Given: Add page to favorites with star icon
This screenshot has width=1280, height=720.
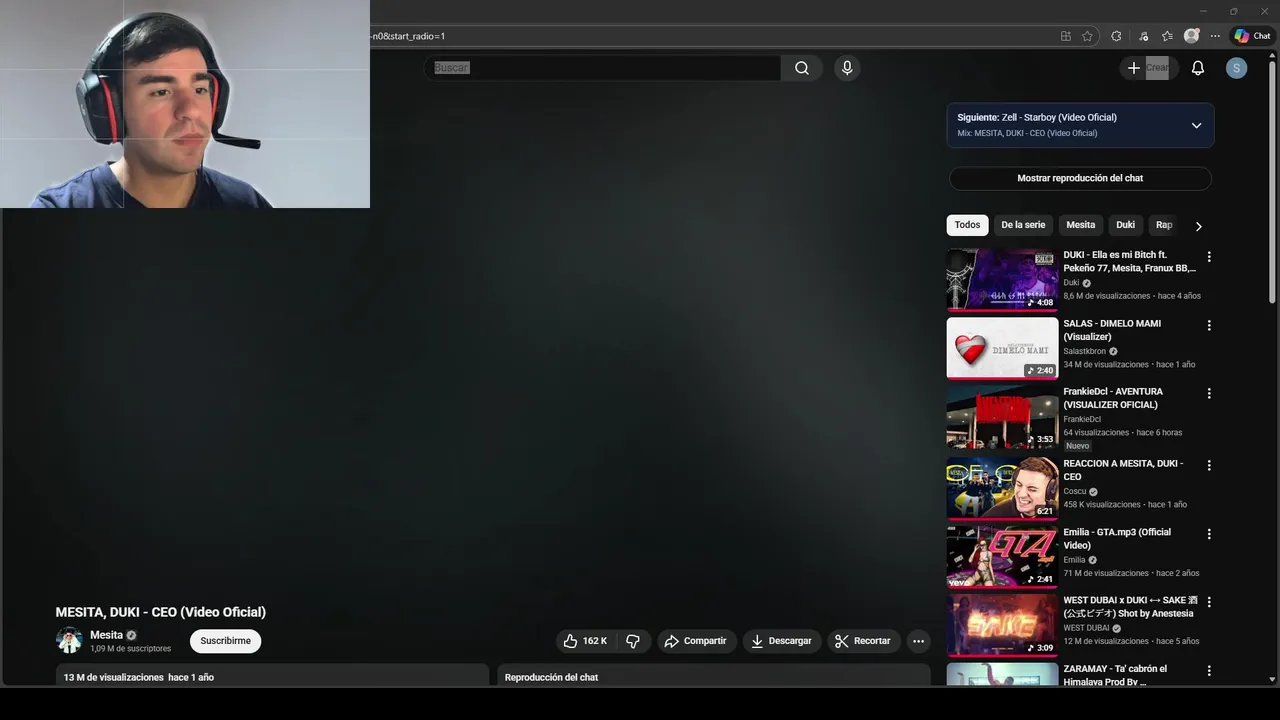Looking at the screenshot, I should pyautogui.click(x=1087, y=36).
